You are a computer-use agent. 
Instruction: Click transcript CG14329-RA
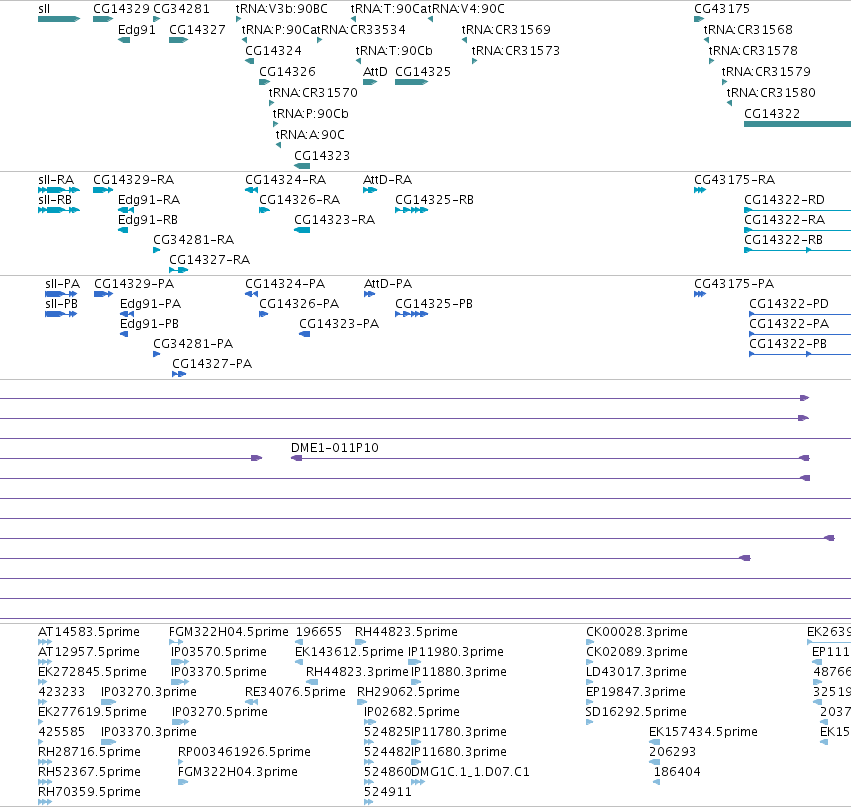click(103, 190)
